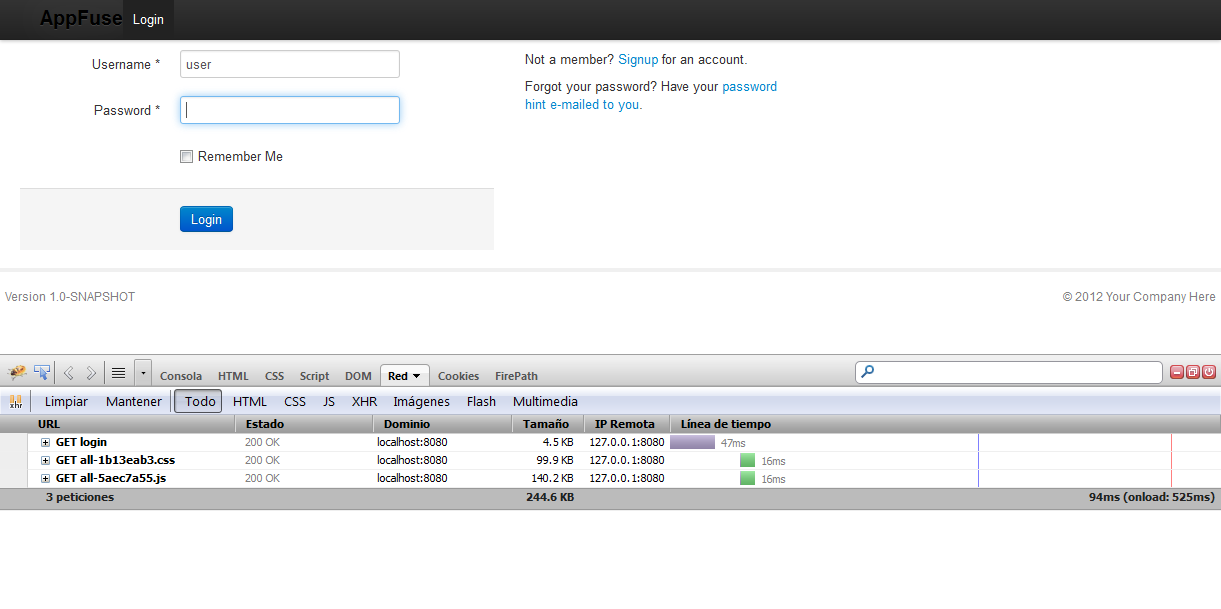
Task: Focus the Password input field
Action: point(289,110)
